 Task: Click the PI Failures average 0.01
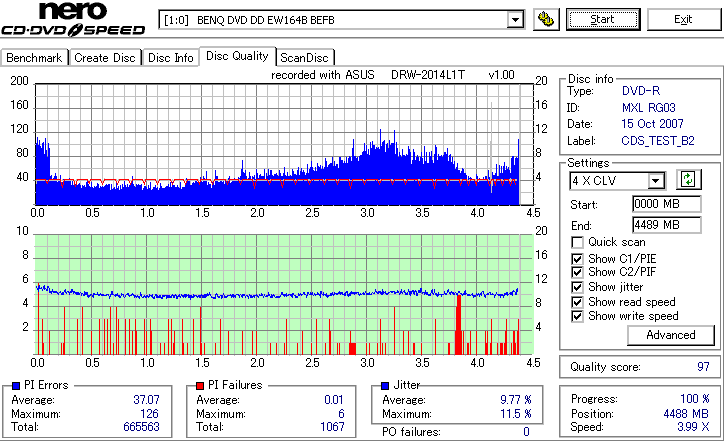[x=334, y=399]
